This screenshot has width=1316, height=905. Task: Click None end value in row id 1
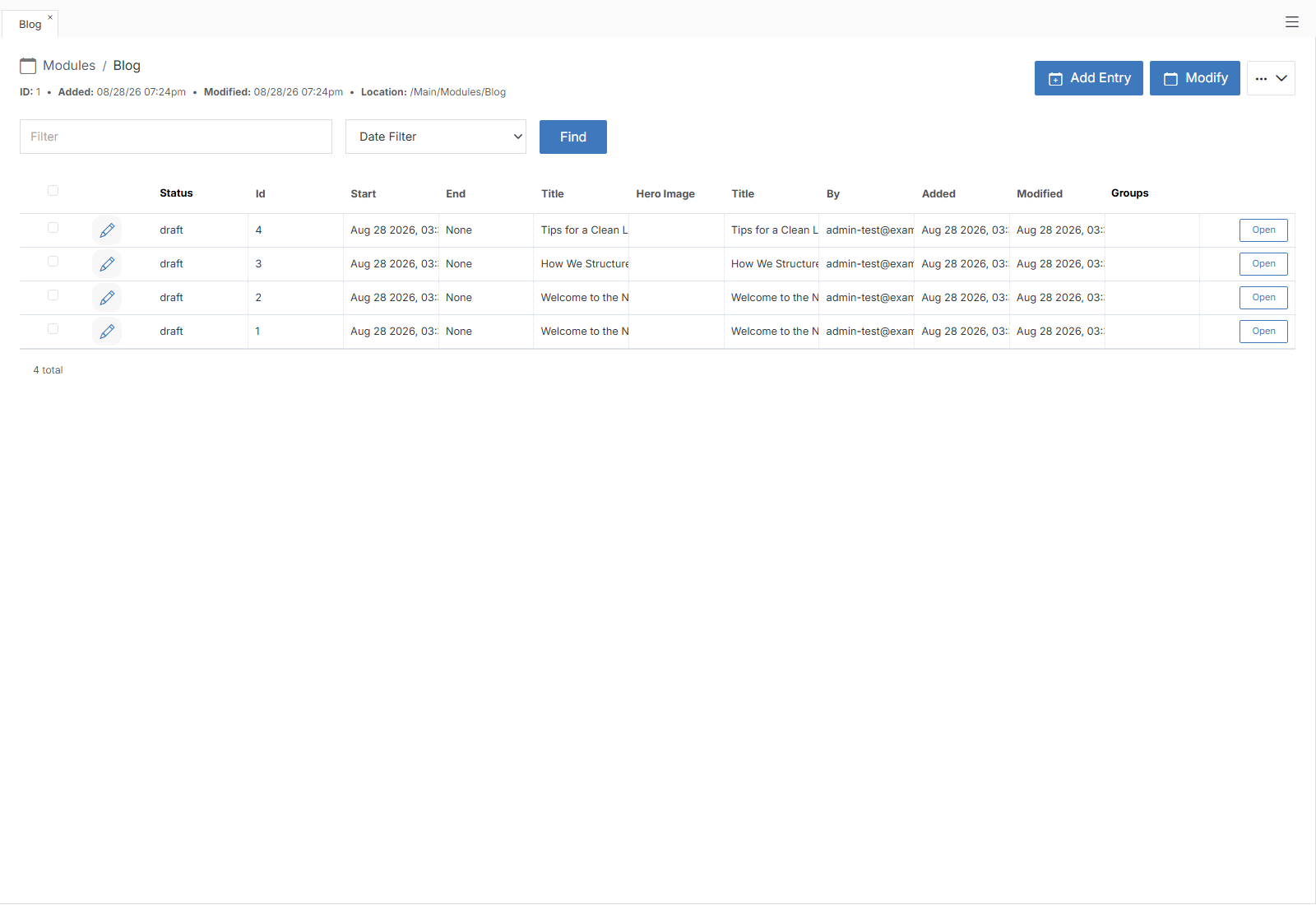459,332
